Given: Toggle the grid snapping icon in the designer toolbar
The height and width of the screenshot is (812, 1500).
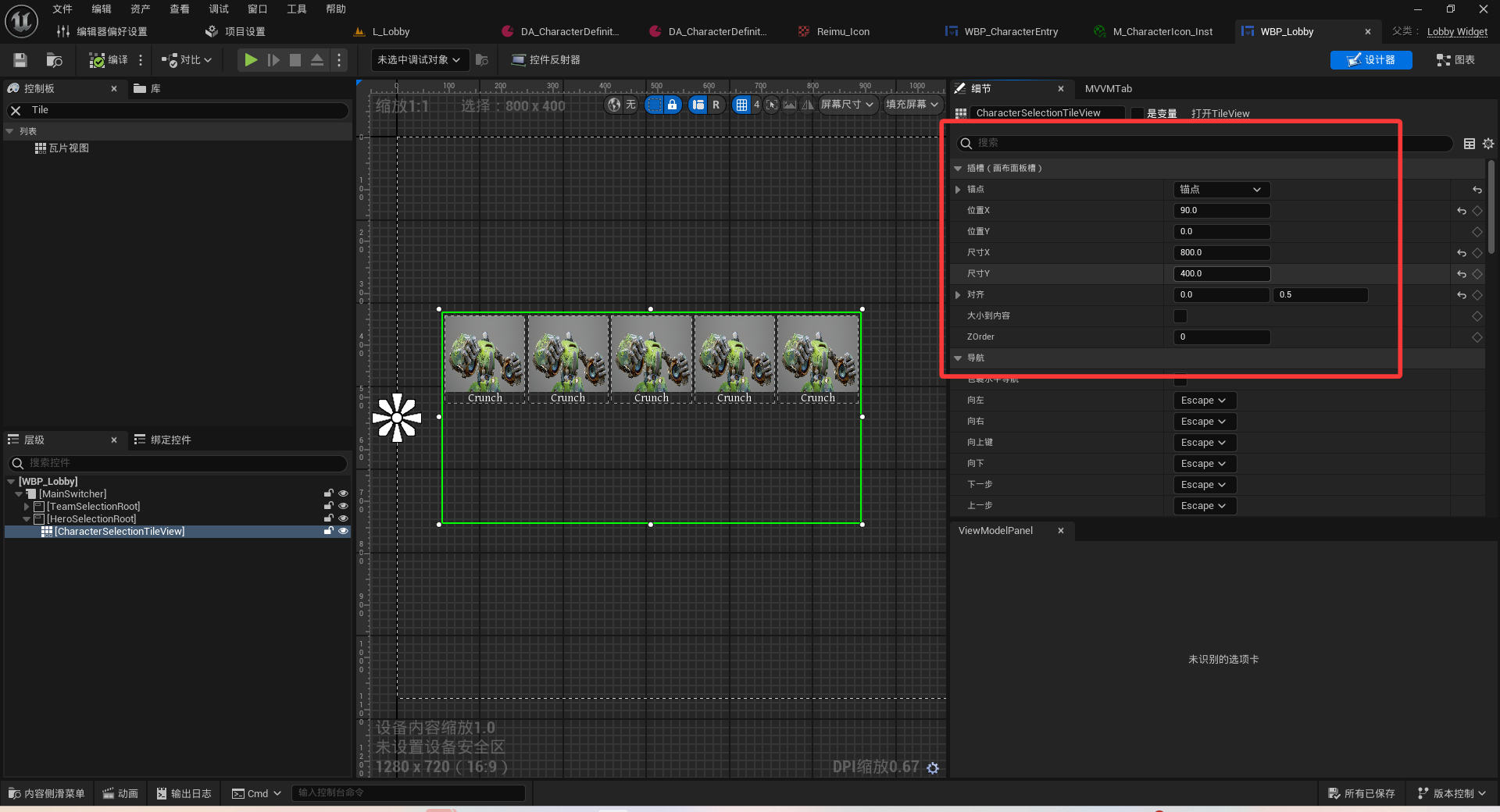Looking at the screenshot, I should [741, 105].
